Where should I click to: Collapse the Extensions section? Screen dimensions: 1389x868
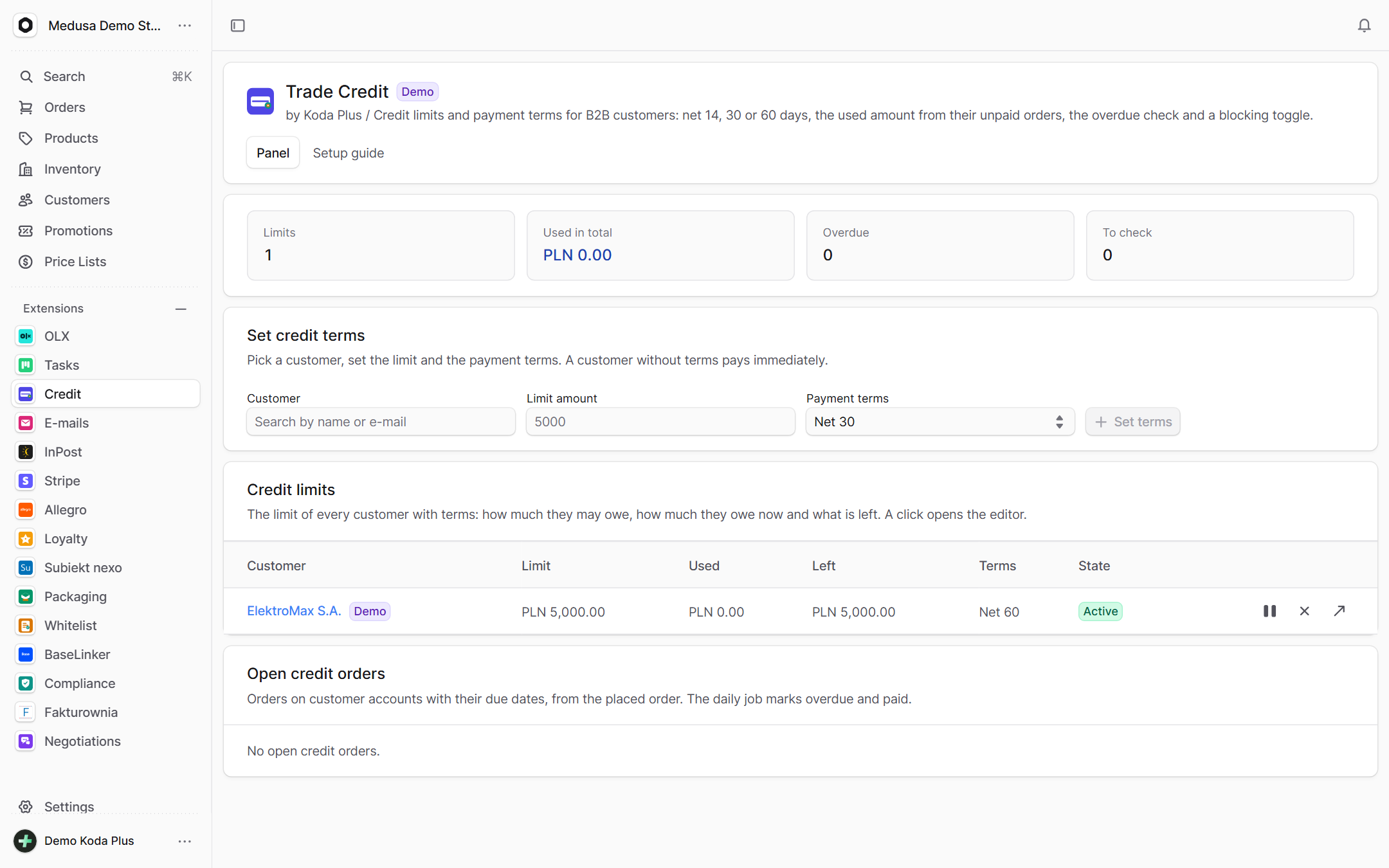[x=181, y=309]
